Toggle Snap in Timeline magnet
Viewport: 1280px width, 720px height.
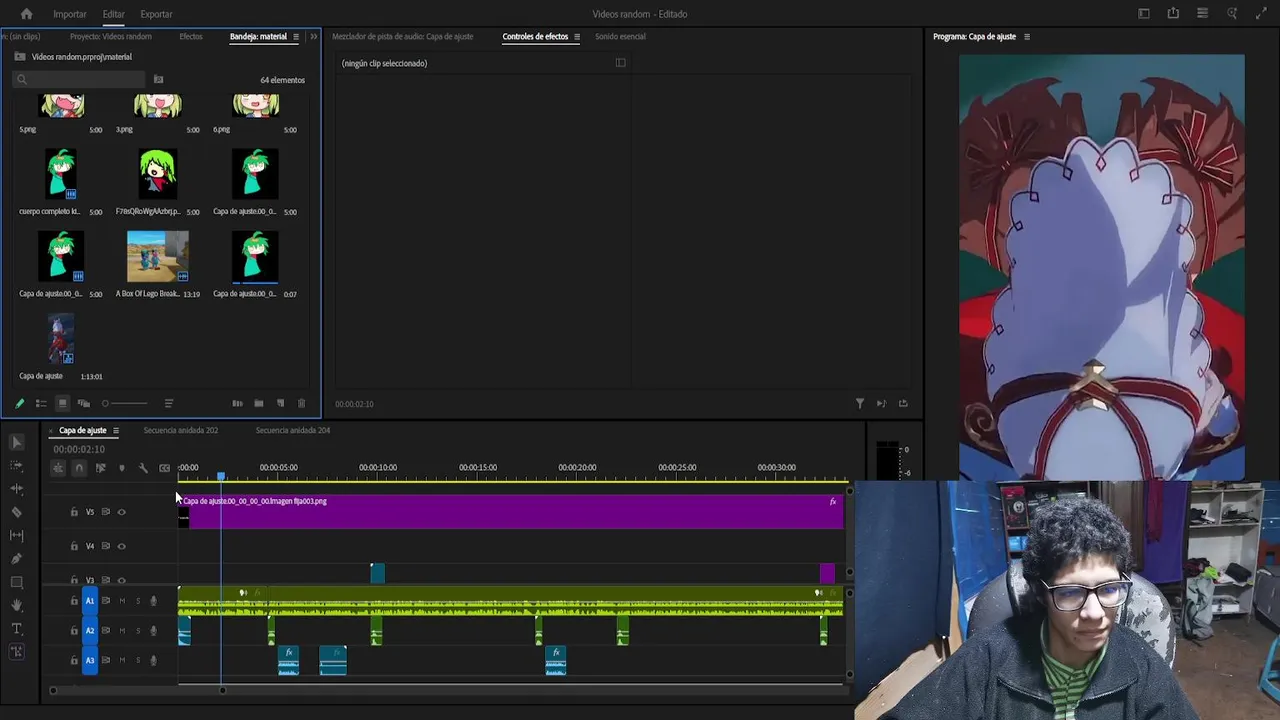[79, 468]
